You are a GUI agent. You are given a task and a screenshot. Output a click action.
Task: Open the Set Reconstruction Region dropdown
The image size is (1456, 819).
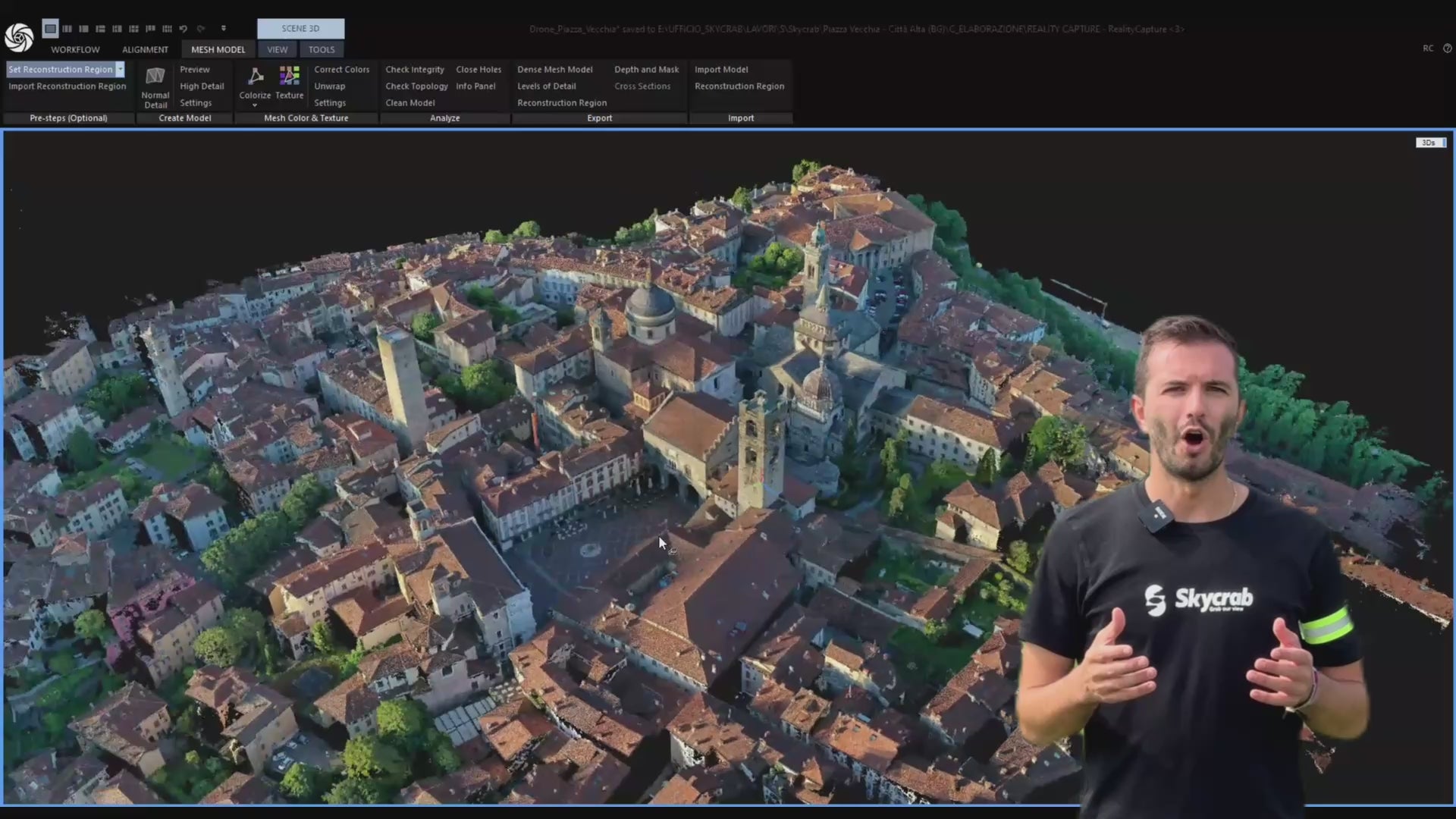click(120, 69)
